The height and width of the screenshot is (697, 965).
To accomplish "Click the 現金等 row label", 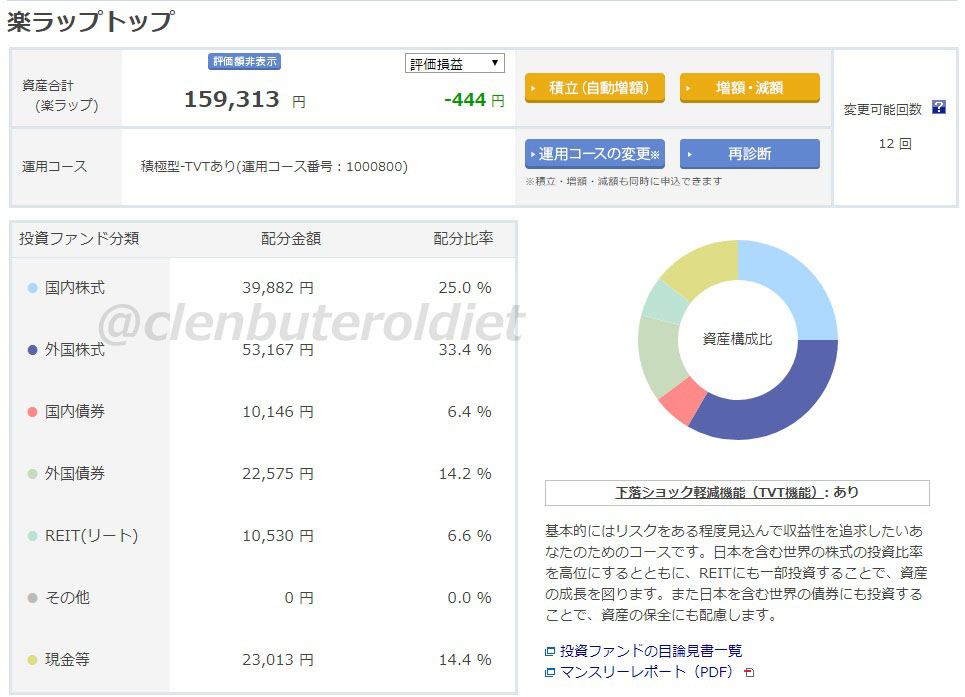I will tap(67, 660).
